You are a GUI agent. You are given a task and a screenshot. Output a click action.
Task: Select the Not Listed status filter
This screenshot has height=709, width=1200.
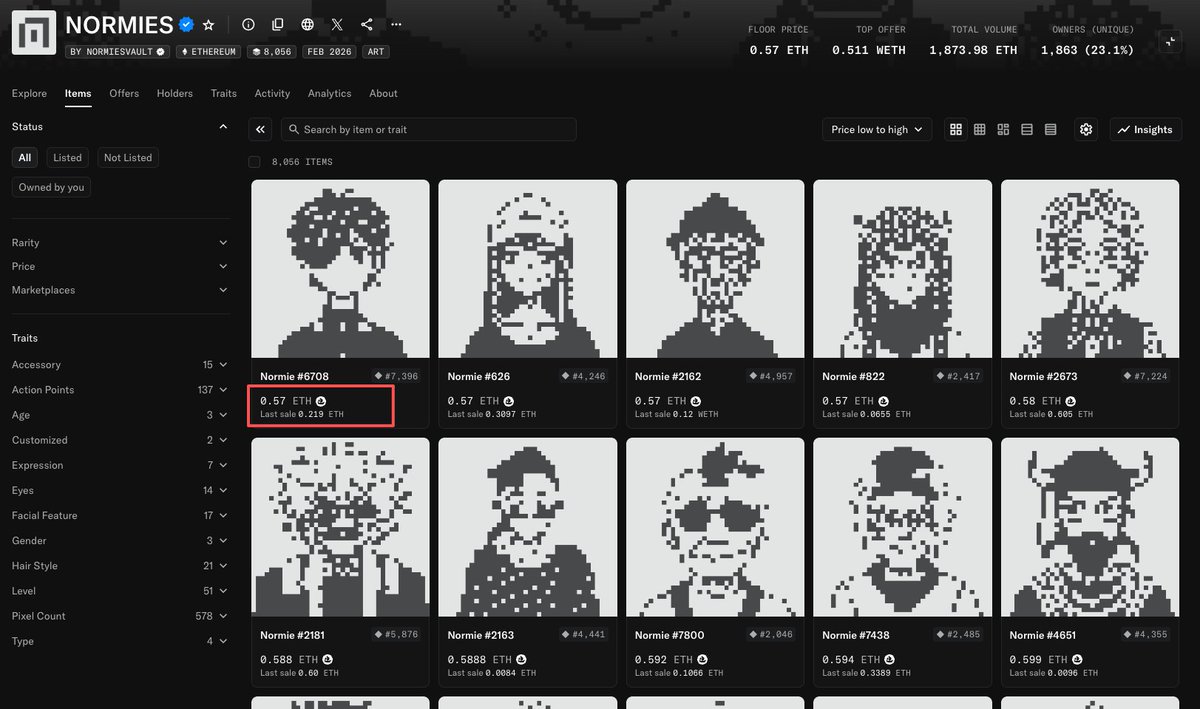click(128, 158)
